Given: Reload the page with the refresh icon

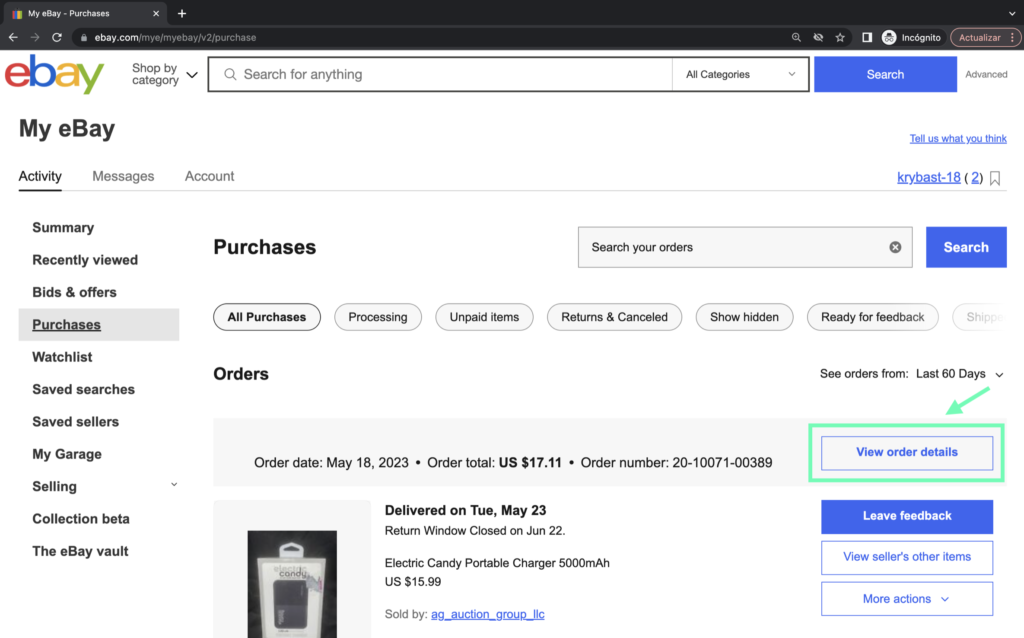Looking at the screenshot, I should coord(57,37).
